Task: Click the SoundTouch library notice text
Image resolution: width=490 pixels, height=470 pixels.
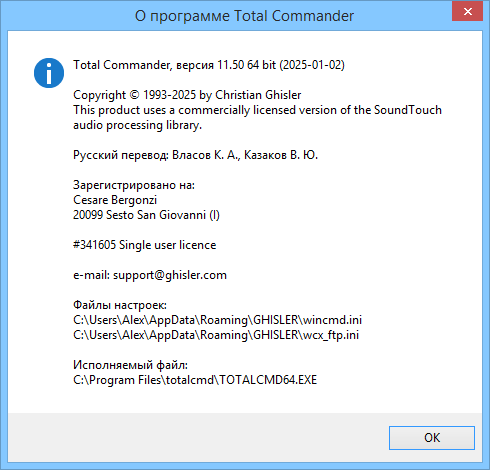Action: pyautogui.click(x=257, y=110)
